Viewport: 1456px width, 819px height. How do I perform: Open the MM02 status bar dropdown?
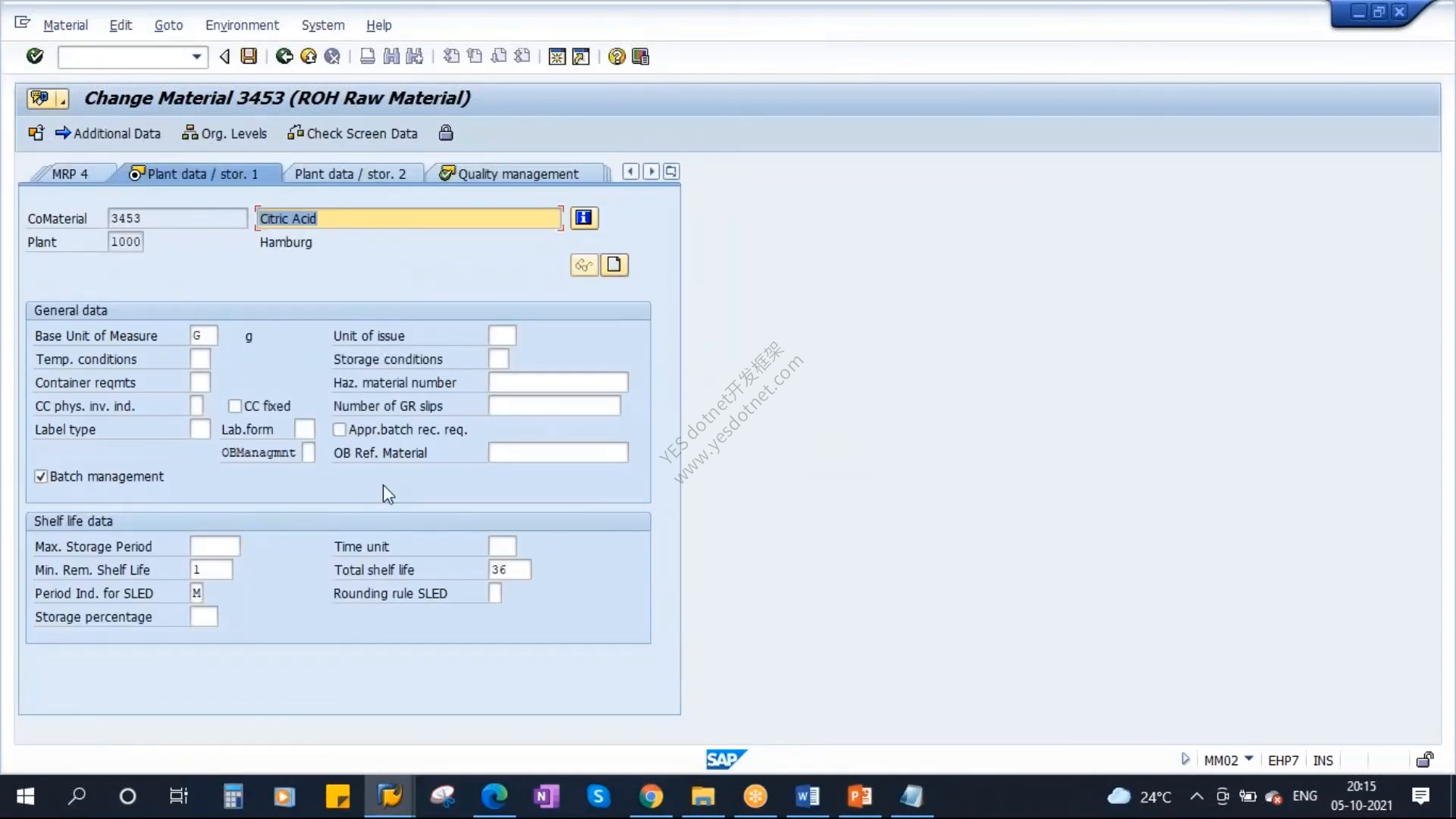point(1249,758)
